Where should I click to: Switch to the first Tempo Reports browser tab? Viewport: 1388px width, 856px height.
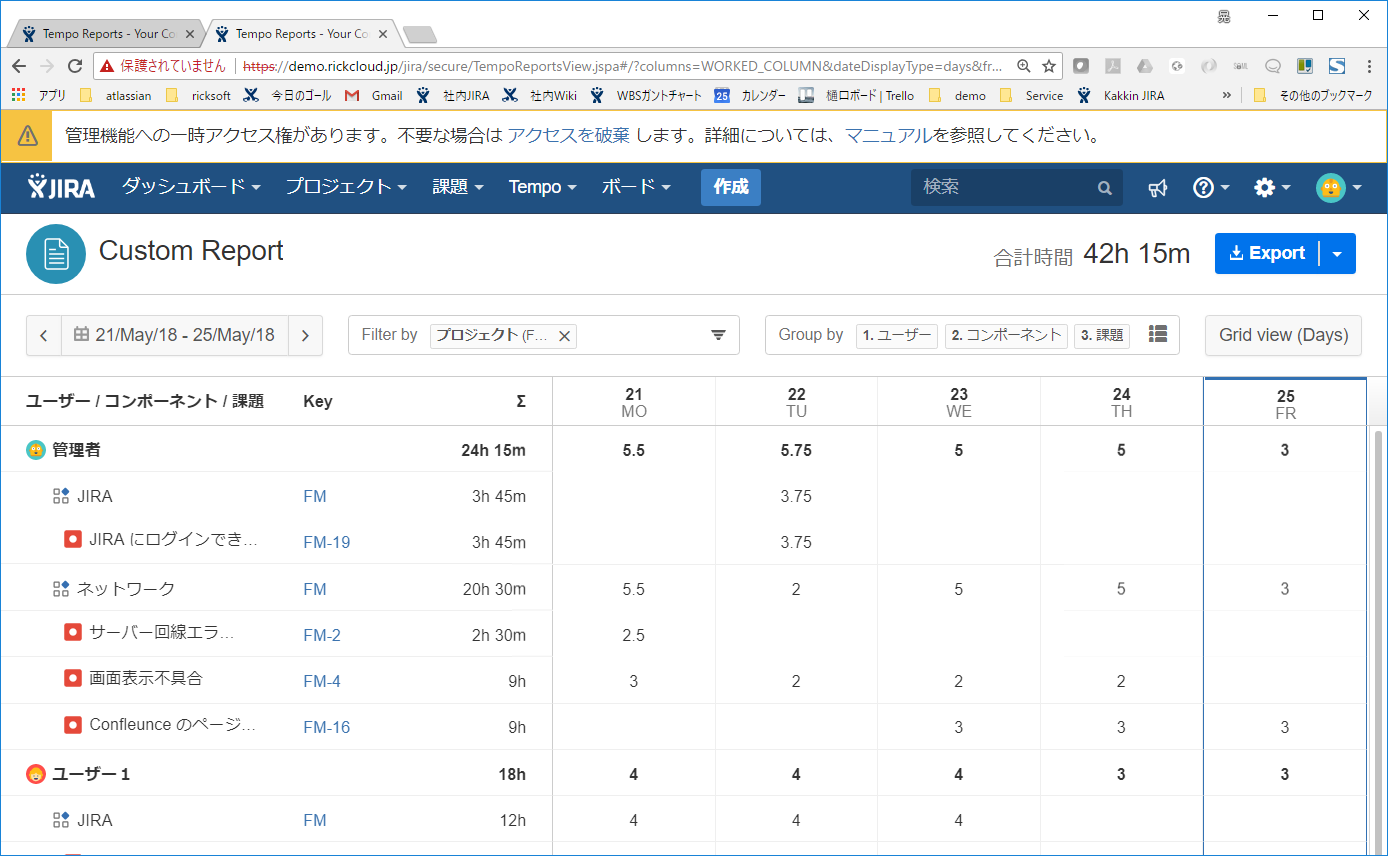click(x=110, y=34)
